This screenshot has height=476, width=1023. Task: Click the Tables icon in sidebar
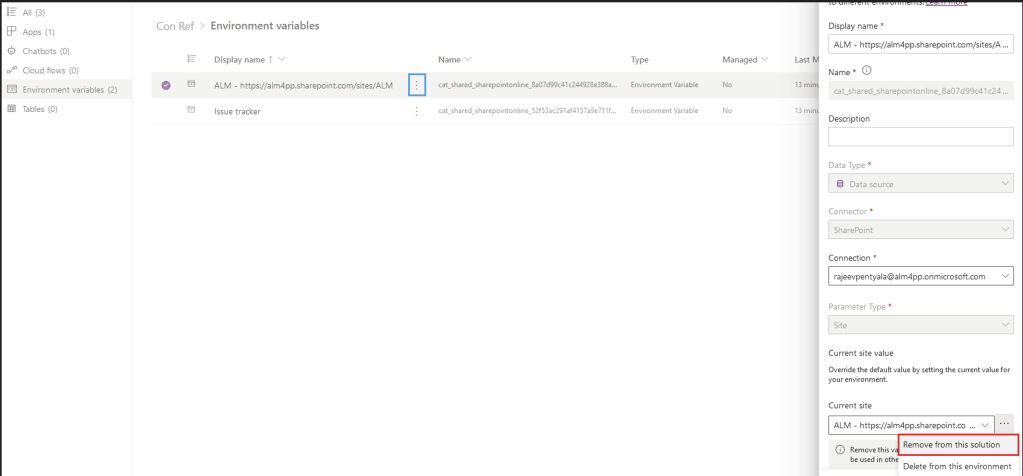coord(12,109)
